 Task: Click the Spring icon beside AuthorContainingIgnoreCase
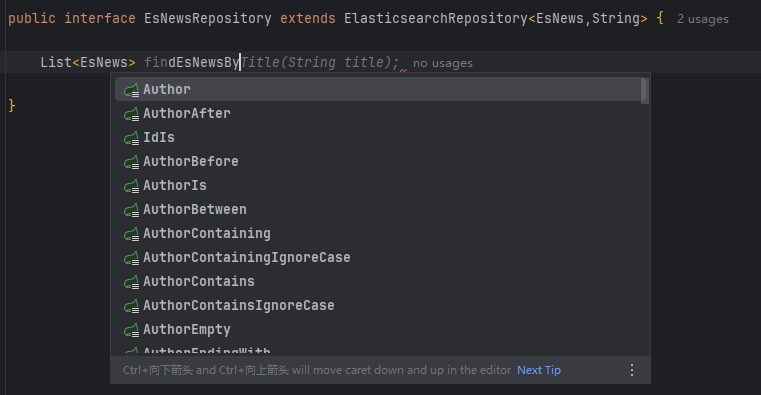tap(131, 259)
